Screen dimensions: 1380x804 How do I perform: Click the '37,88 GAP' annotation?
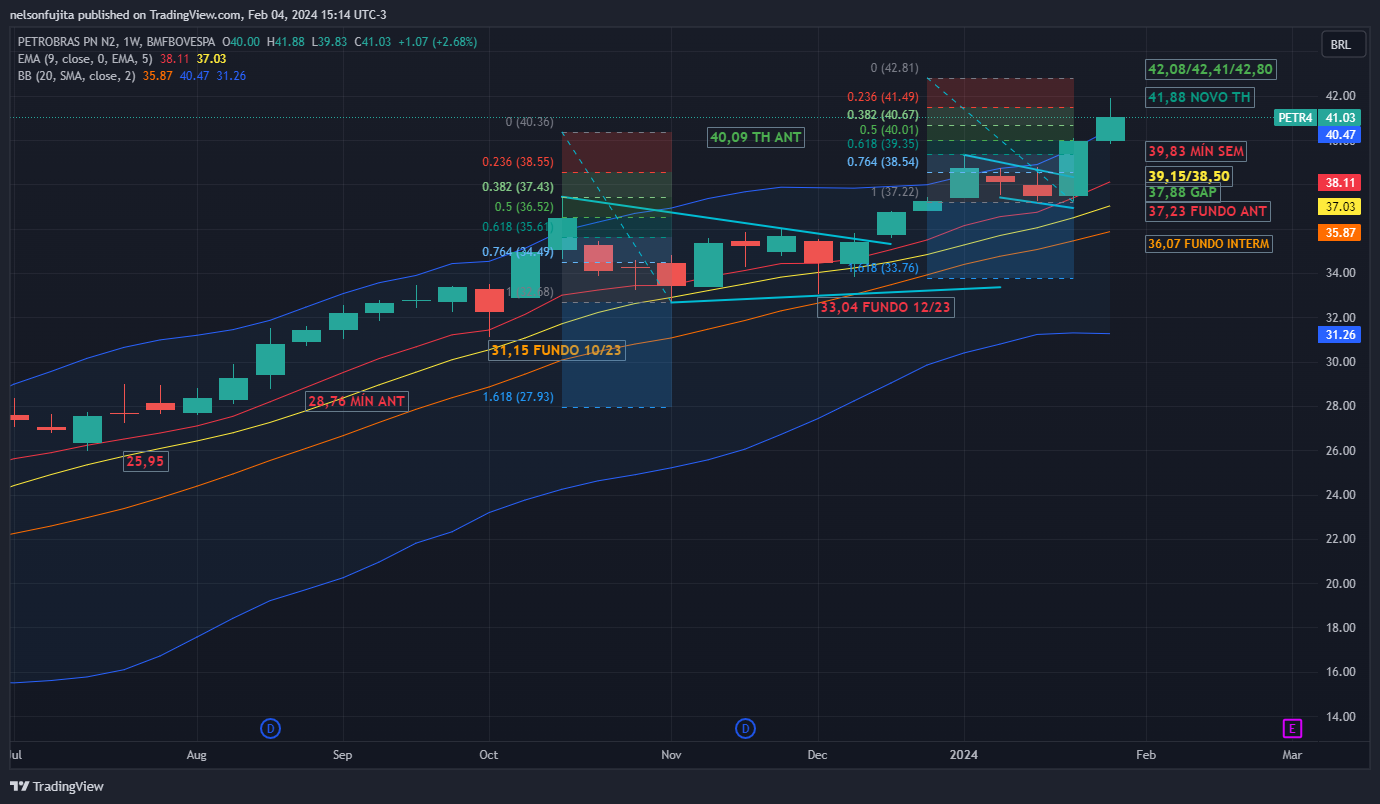tap(1183, 192)
